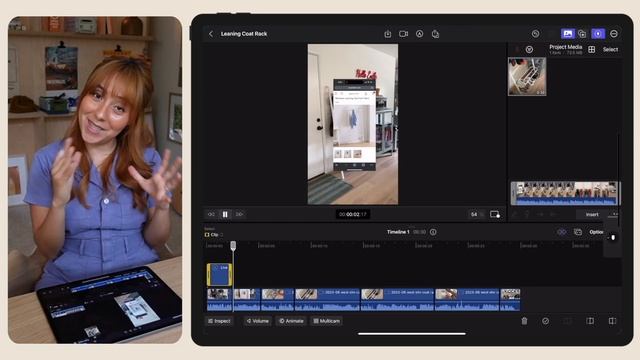This screenshot has width=640, height=360.
Task: Open the Multicam tab
Action: tap(327, 321)
